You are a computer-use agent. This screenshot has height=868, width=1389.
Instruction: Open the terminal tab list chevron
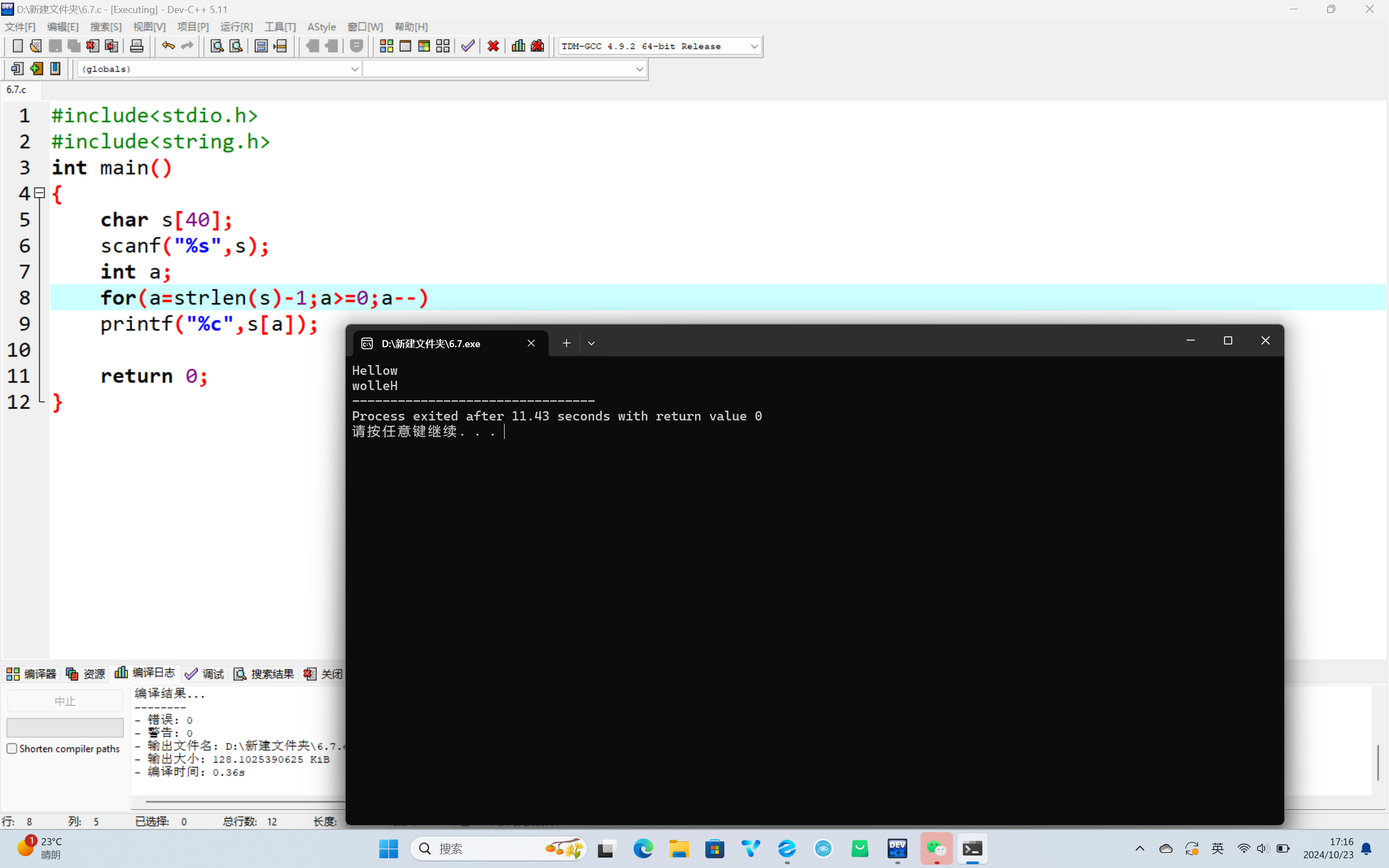pyautogui.click(x=591, y=343)
